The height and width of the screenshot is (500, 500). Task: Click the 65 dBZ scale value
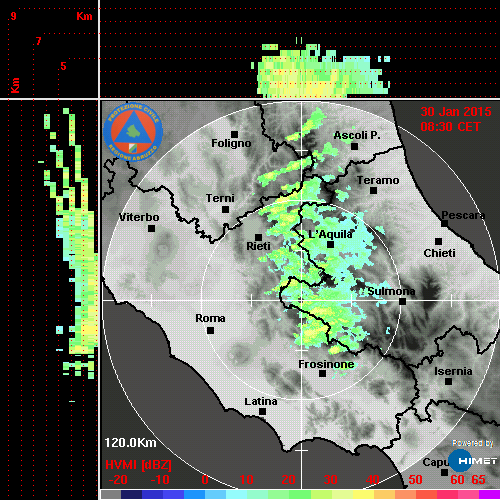pos(478,480)
